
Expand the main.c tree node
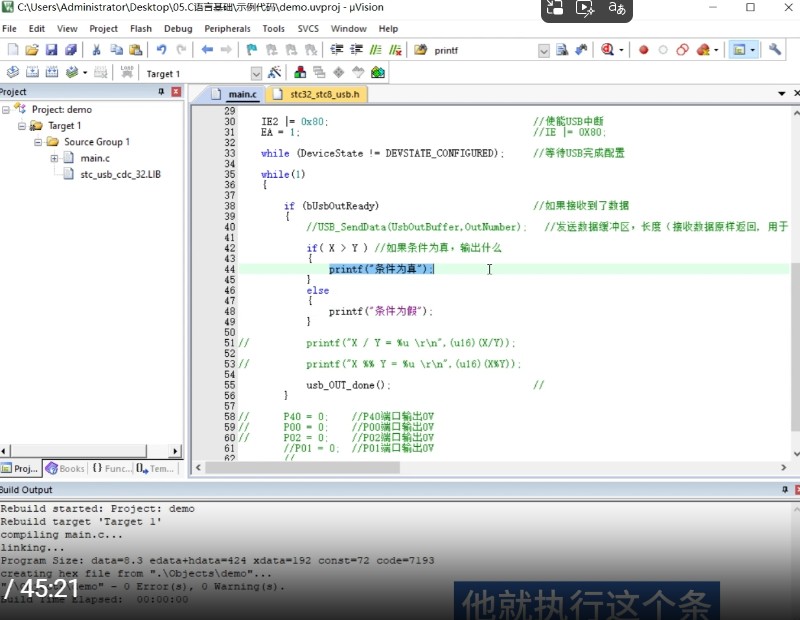click(x=55, y=158)
